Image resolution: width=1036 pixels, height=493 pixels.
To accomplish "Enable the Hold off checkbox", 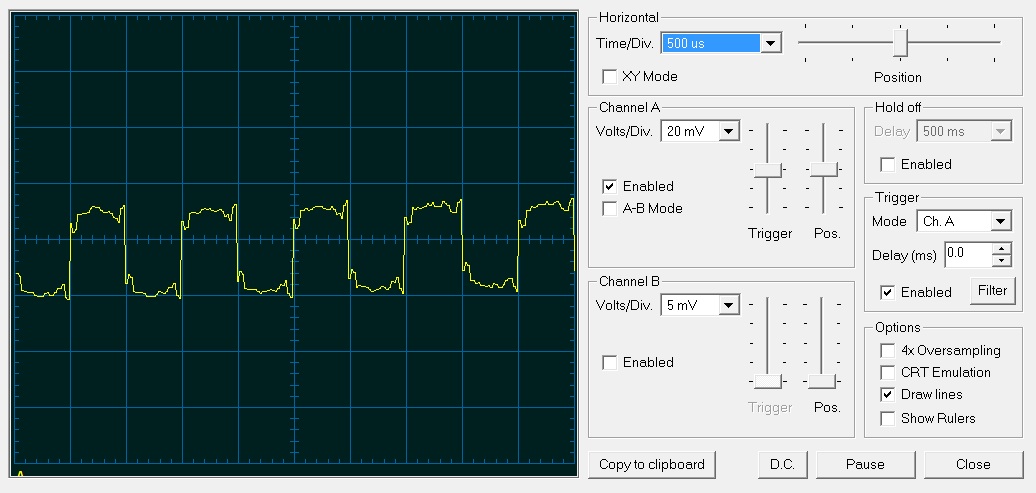I will pos(888,165).
